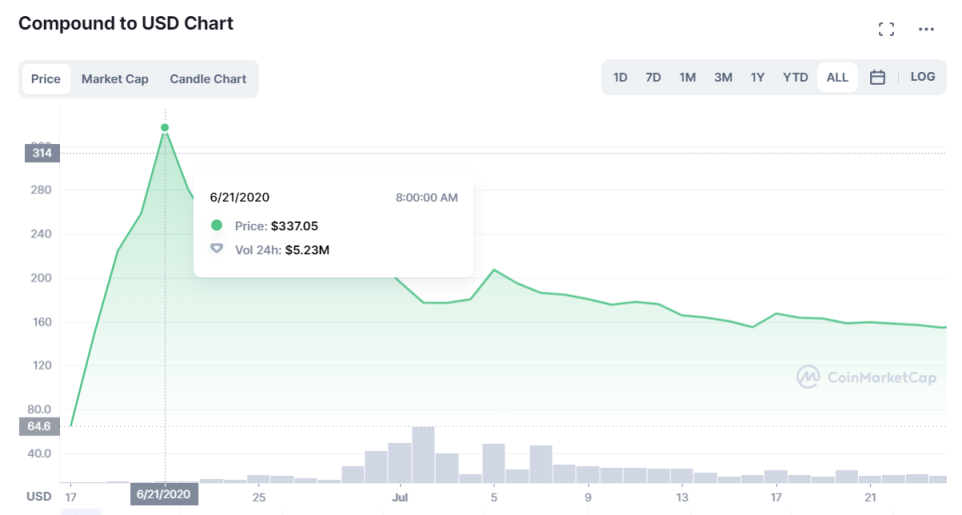Viewport: 962px width, 515px height.
Task: Switch to the Market Cap tab
Action: (115, 79)
